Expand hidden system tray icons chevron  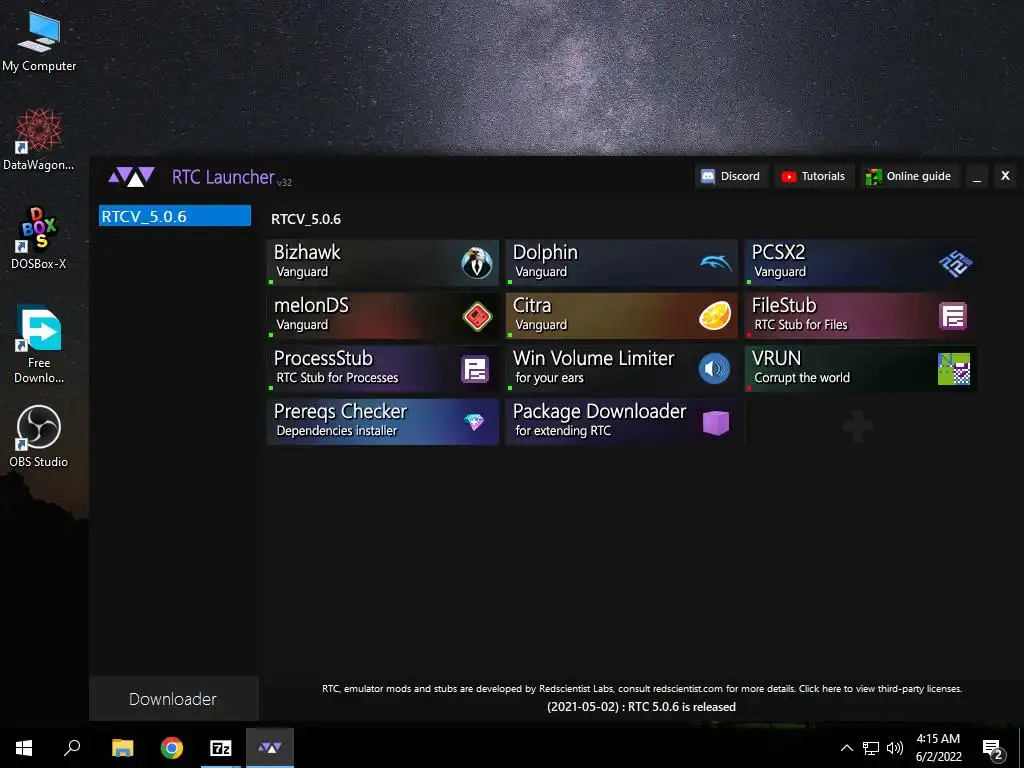(846, 748)
